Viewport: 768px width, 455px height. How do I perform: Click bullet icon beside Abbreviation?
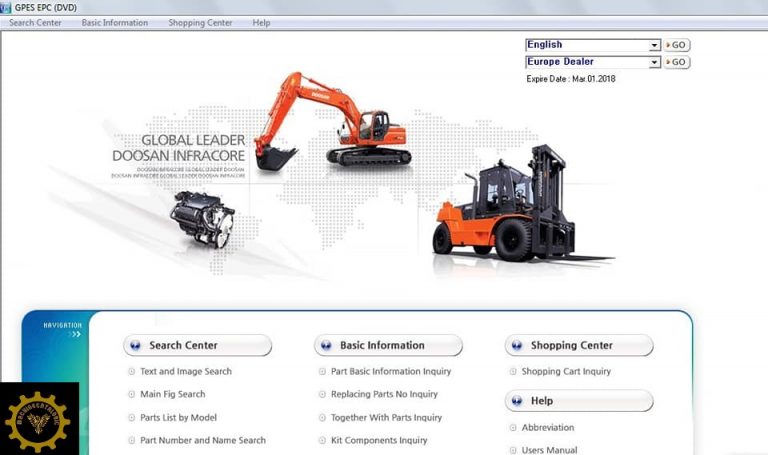(x=513, y=428)
